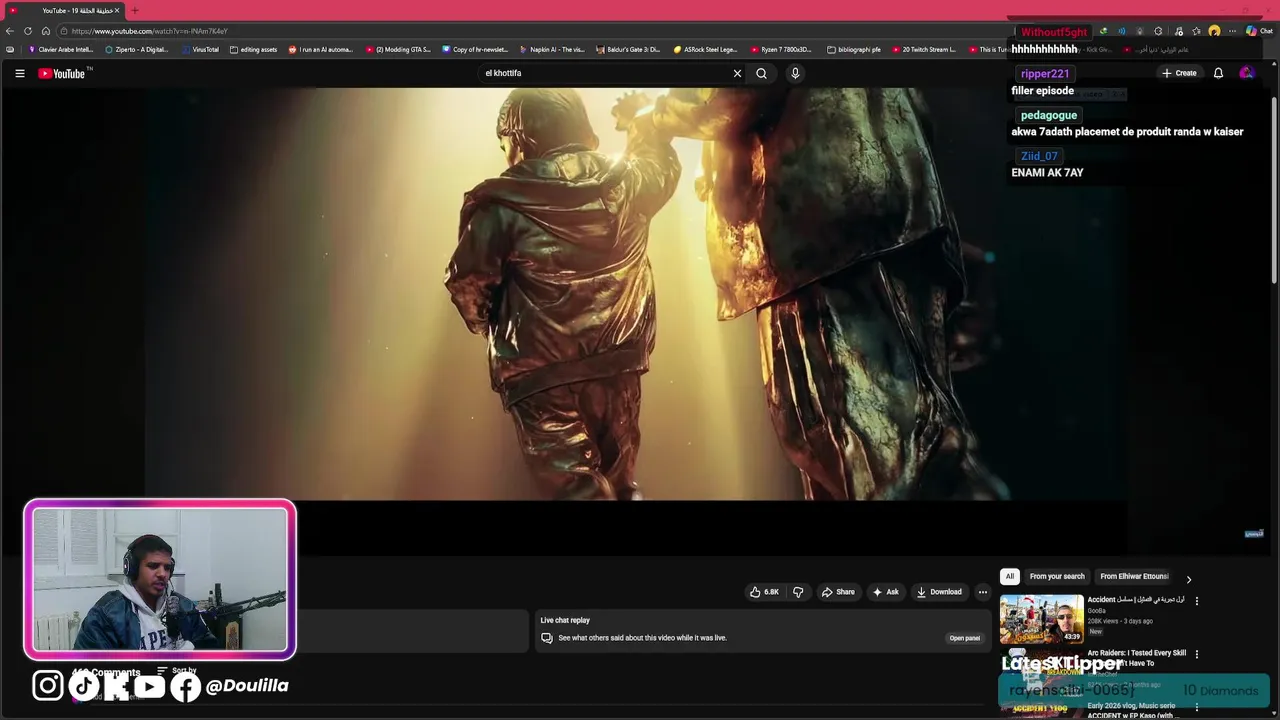Open the Accident series video thumbnail
Image resolution: width=1280 pixels, height=720 pixels.
tap(1041, 619)
